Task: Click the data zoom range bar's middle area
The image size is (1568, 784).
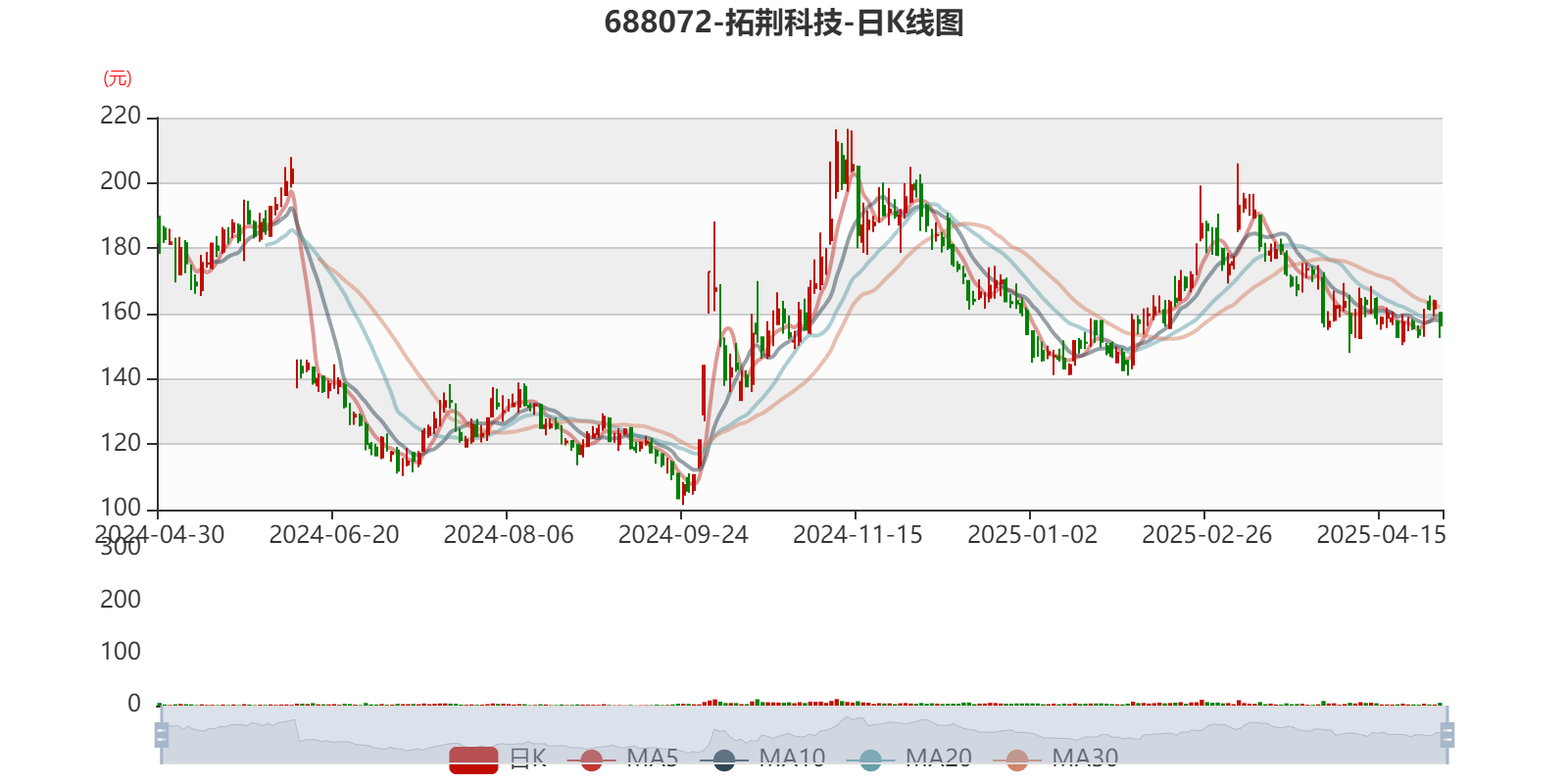Action: 804,735
